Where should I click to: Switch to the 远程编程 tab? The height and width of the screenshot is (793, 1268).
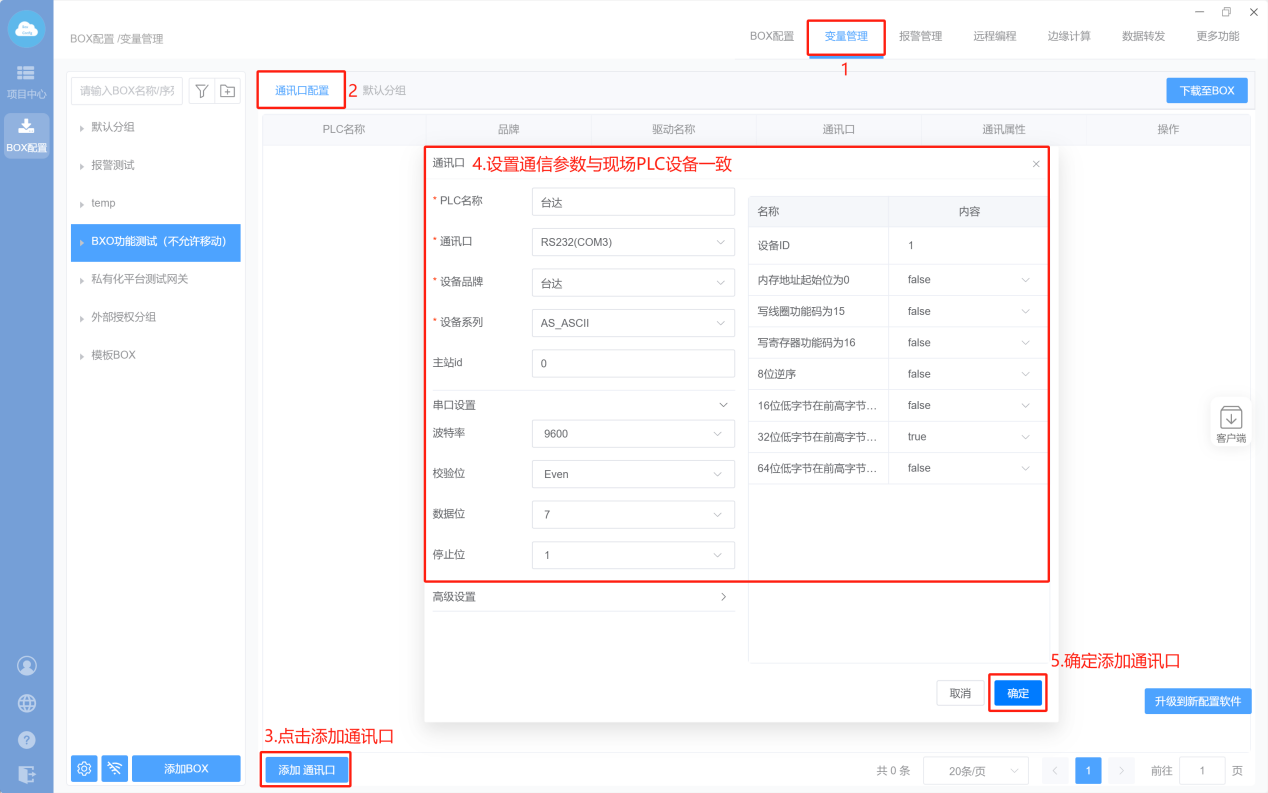click(994, 36)
